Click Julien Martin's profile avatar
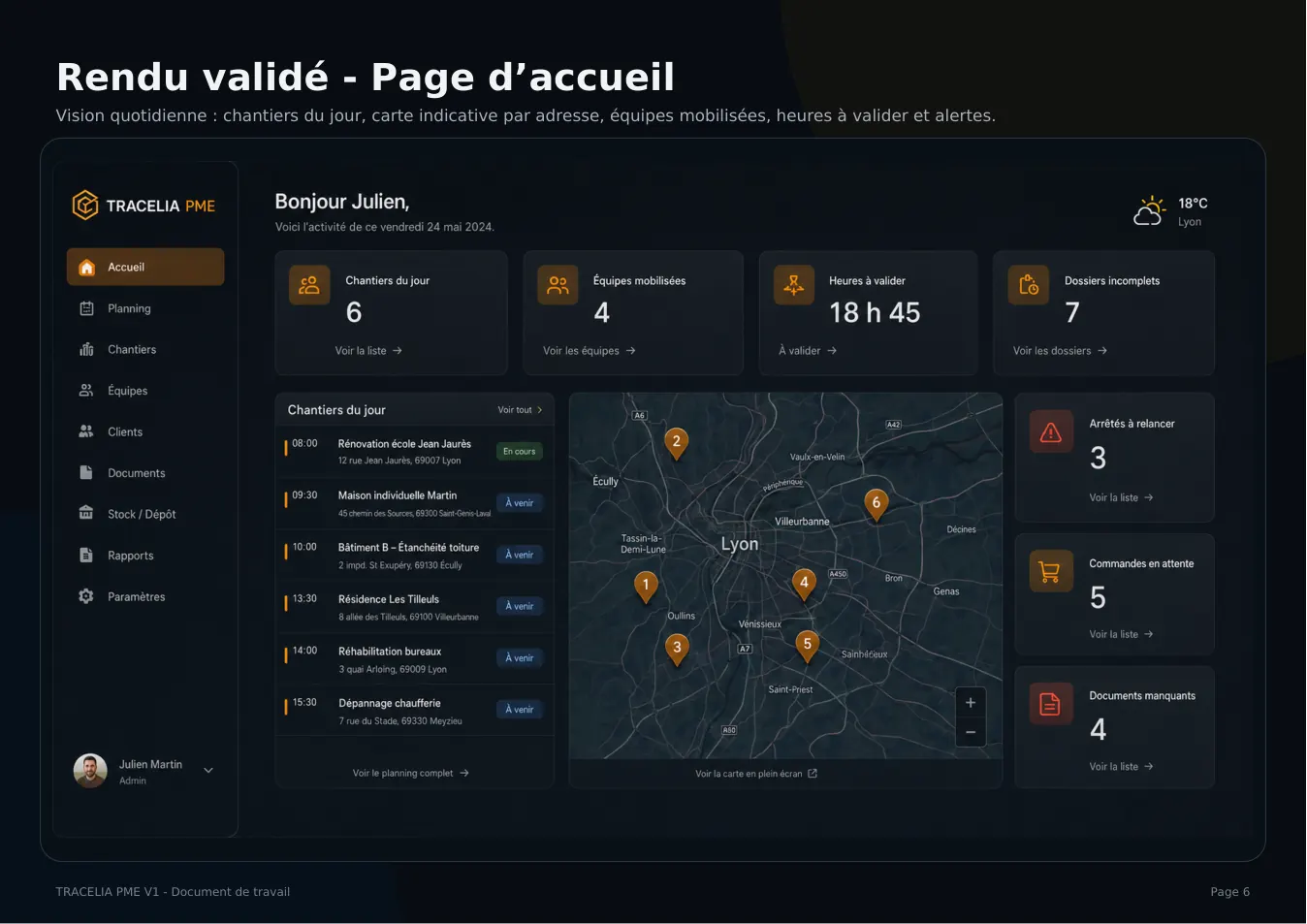 coord(90,771)
